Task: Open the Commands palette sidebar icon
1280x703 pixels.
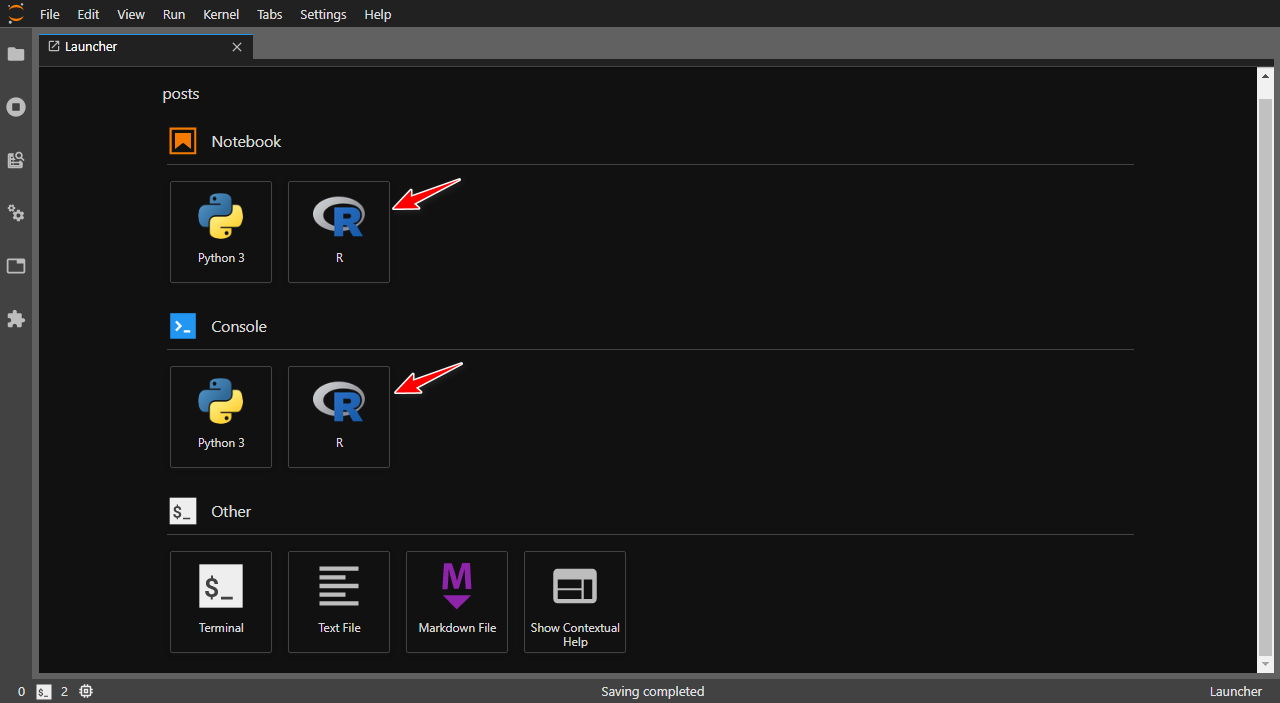Action: click(x=16, y=160)
